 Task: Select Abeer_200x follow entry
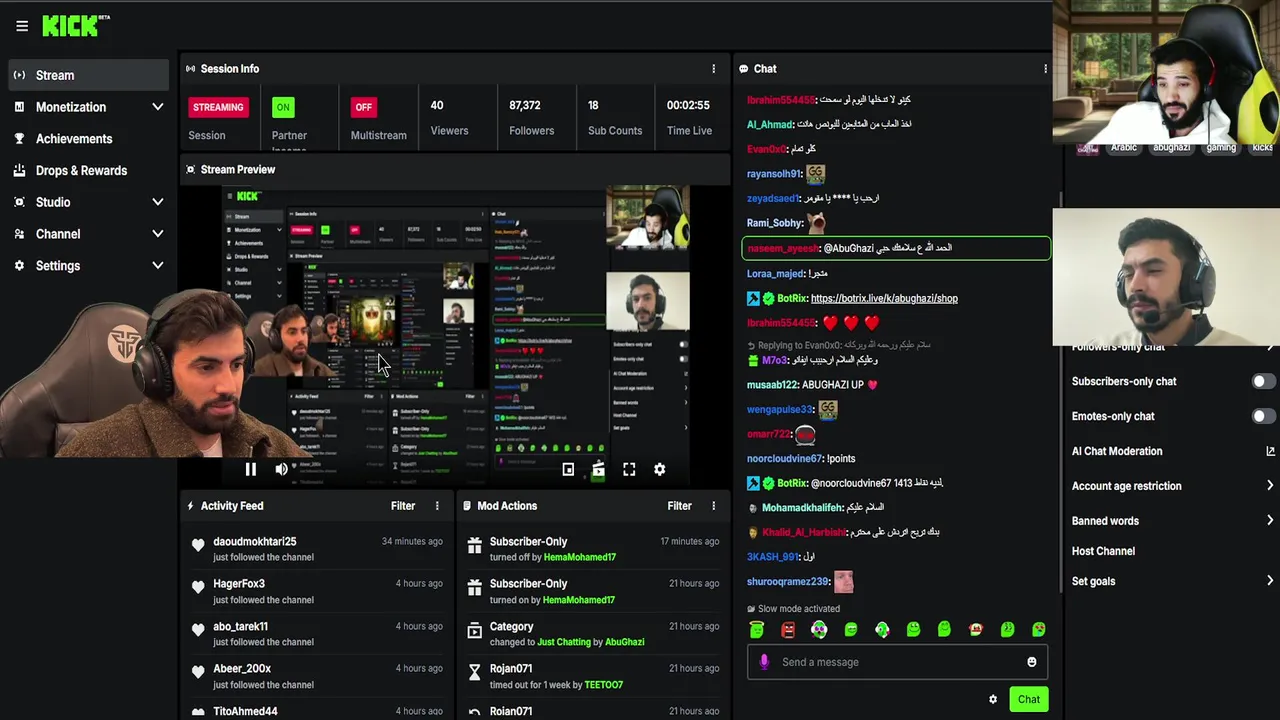pos(318,676)
